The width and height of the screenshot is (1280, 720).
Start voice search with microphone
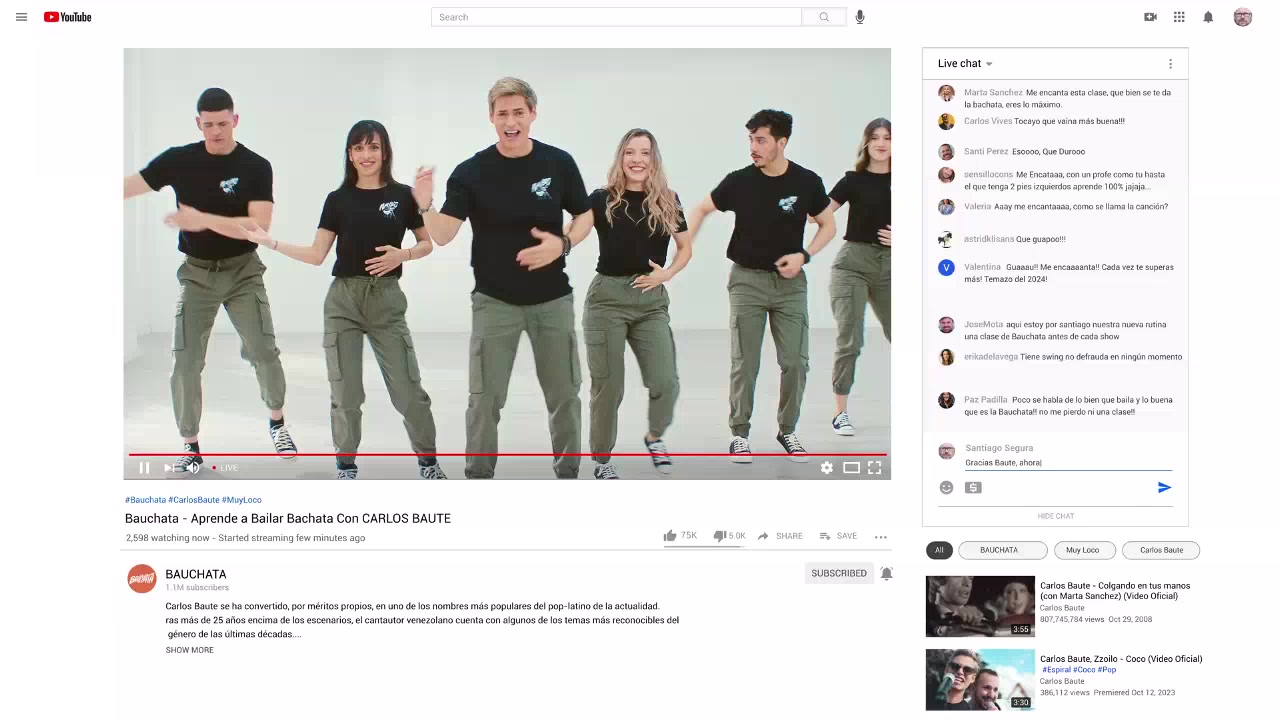(x=860, y=17)
